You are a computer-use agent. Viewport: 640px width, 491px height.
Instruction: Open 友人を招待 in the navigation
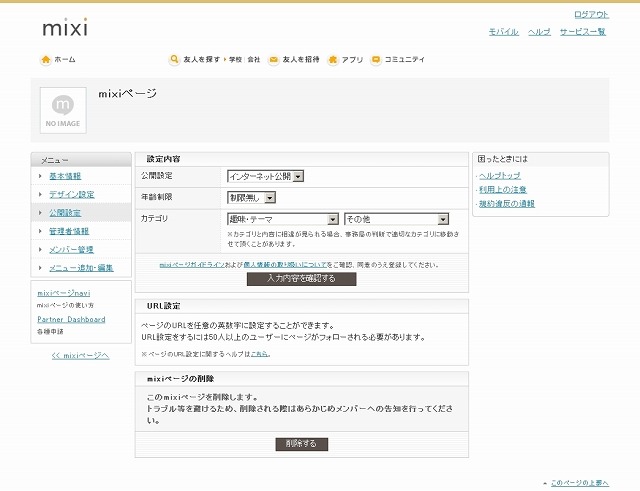(x=301, y=60)
